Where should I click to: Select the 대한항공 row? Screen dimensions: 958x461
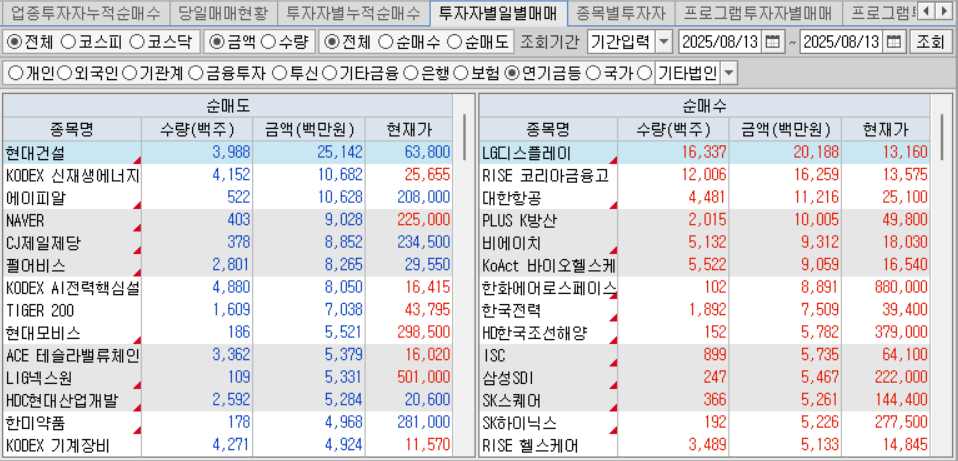(x=704, y=198)
